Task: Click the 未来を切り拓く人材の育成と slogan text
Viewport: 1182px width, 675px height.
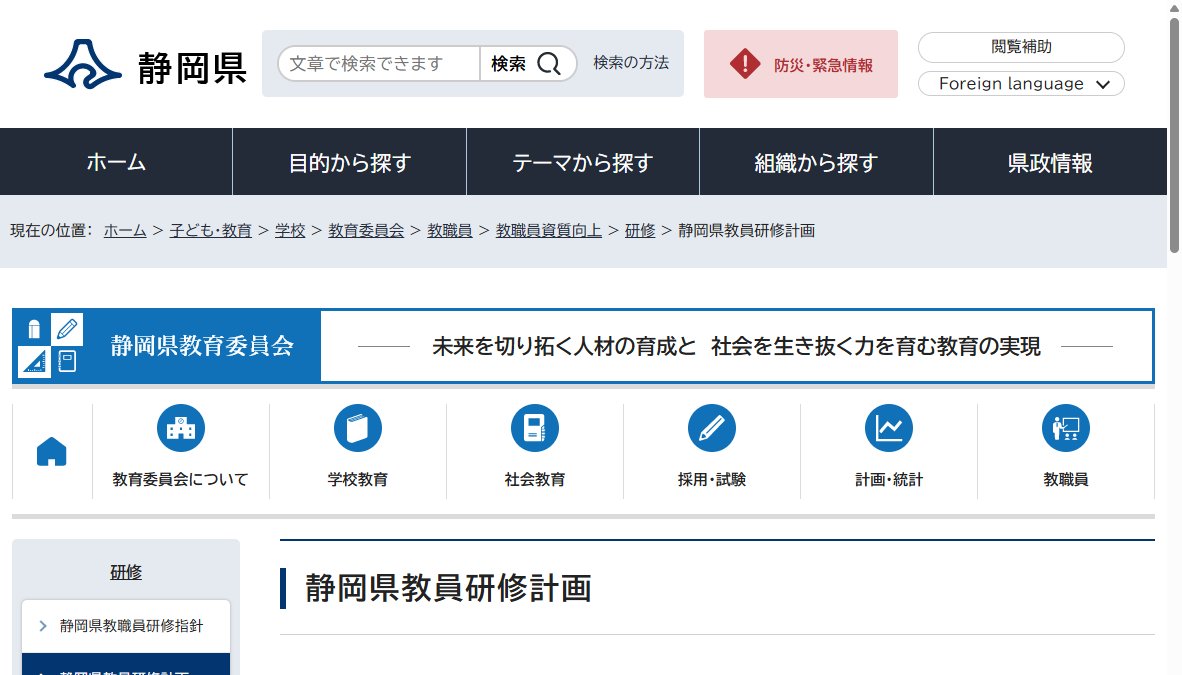Action: (x=564, y=346)
